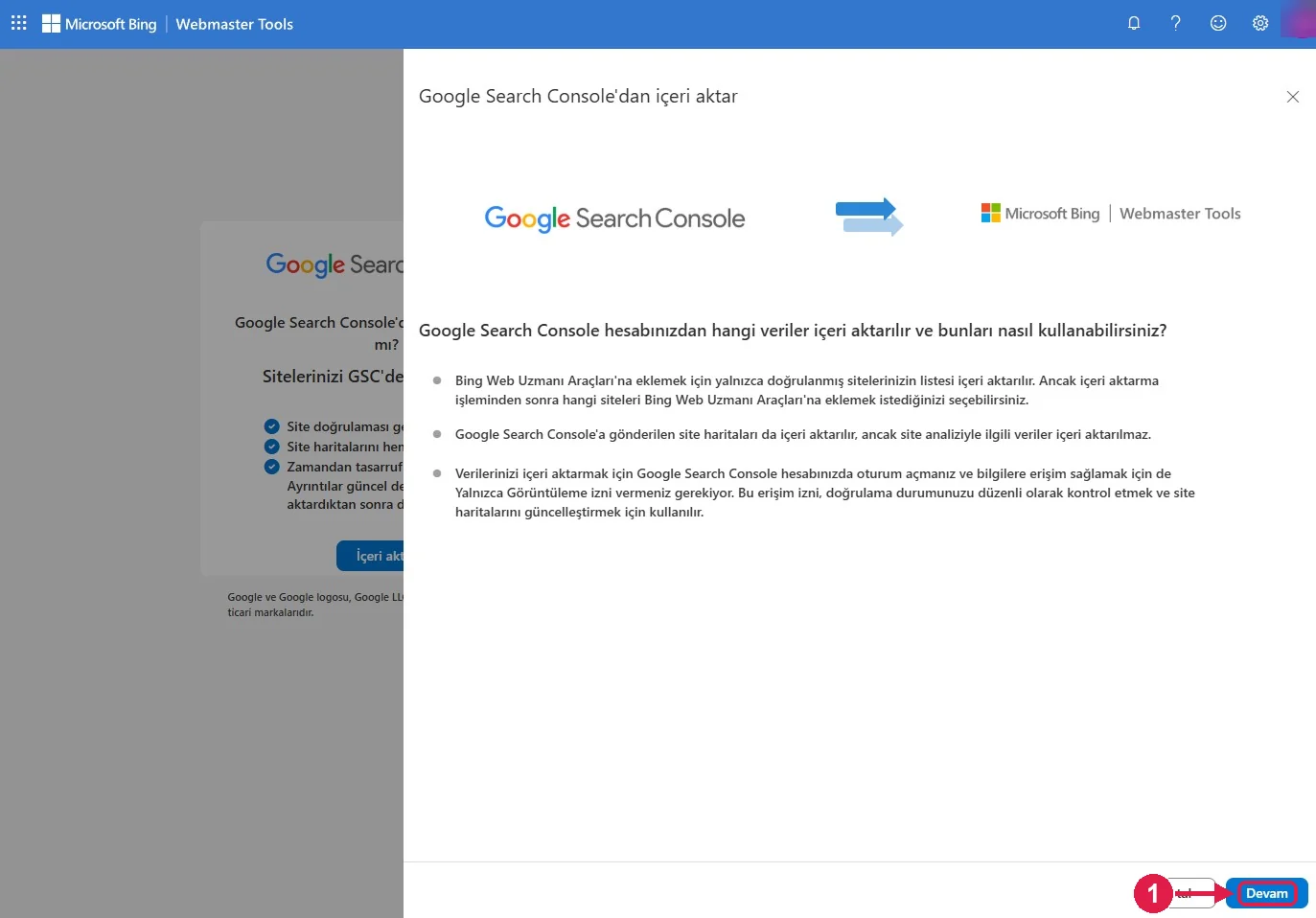Image resolution: width=1316 pixels, height=918 pixels.
Task: Click the panel title 'Google Search Console'dan içeri aktar'
Action: click(x=578, y=96)
